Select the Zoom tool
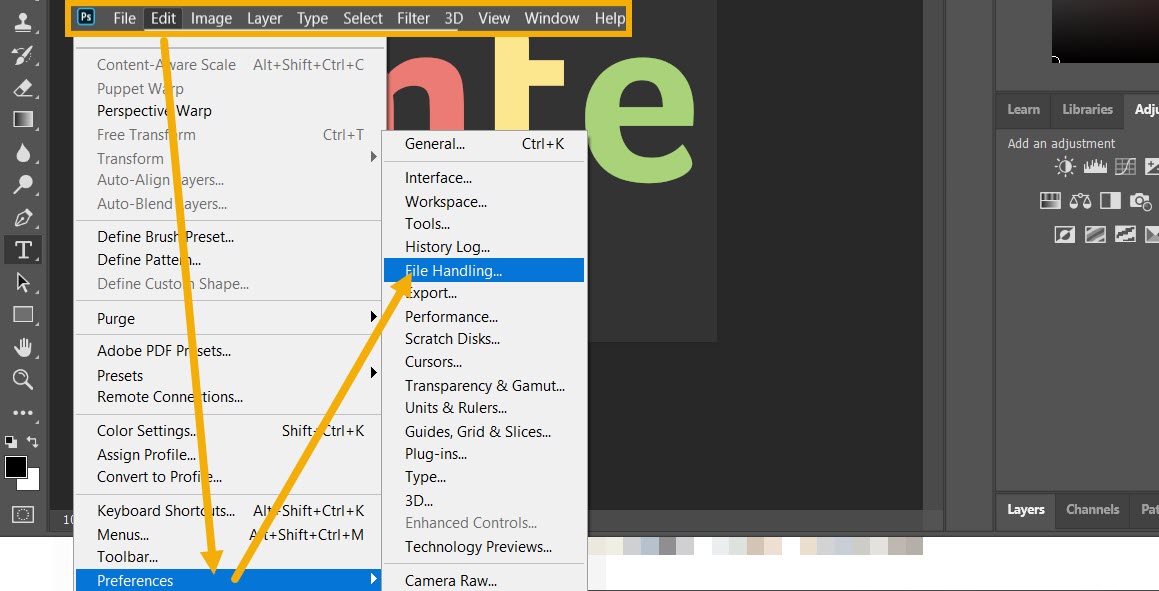This screenshot has width=1159, height=591. pos(24,380)
